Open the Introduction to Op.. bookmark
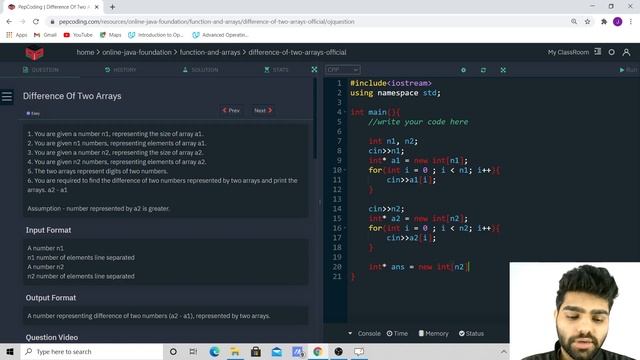The height and width of the screenshot is (360, 640). pyautogui.click(x=156, y=35)
